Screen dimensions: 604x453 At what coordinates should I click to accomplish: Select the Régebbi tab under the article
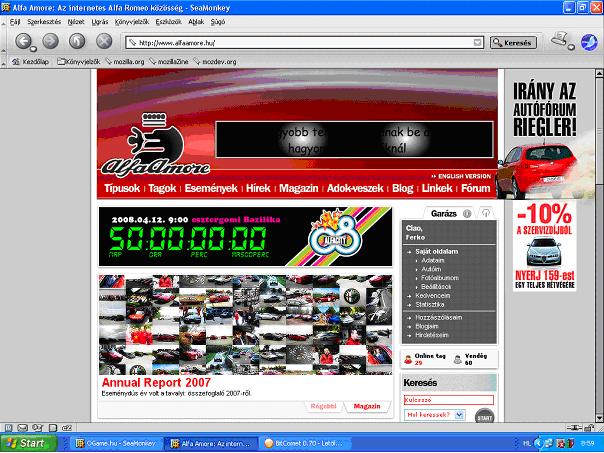pyautogui.click(x=323, y=406)
